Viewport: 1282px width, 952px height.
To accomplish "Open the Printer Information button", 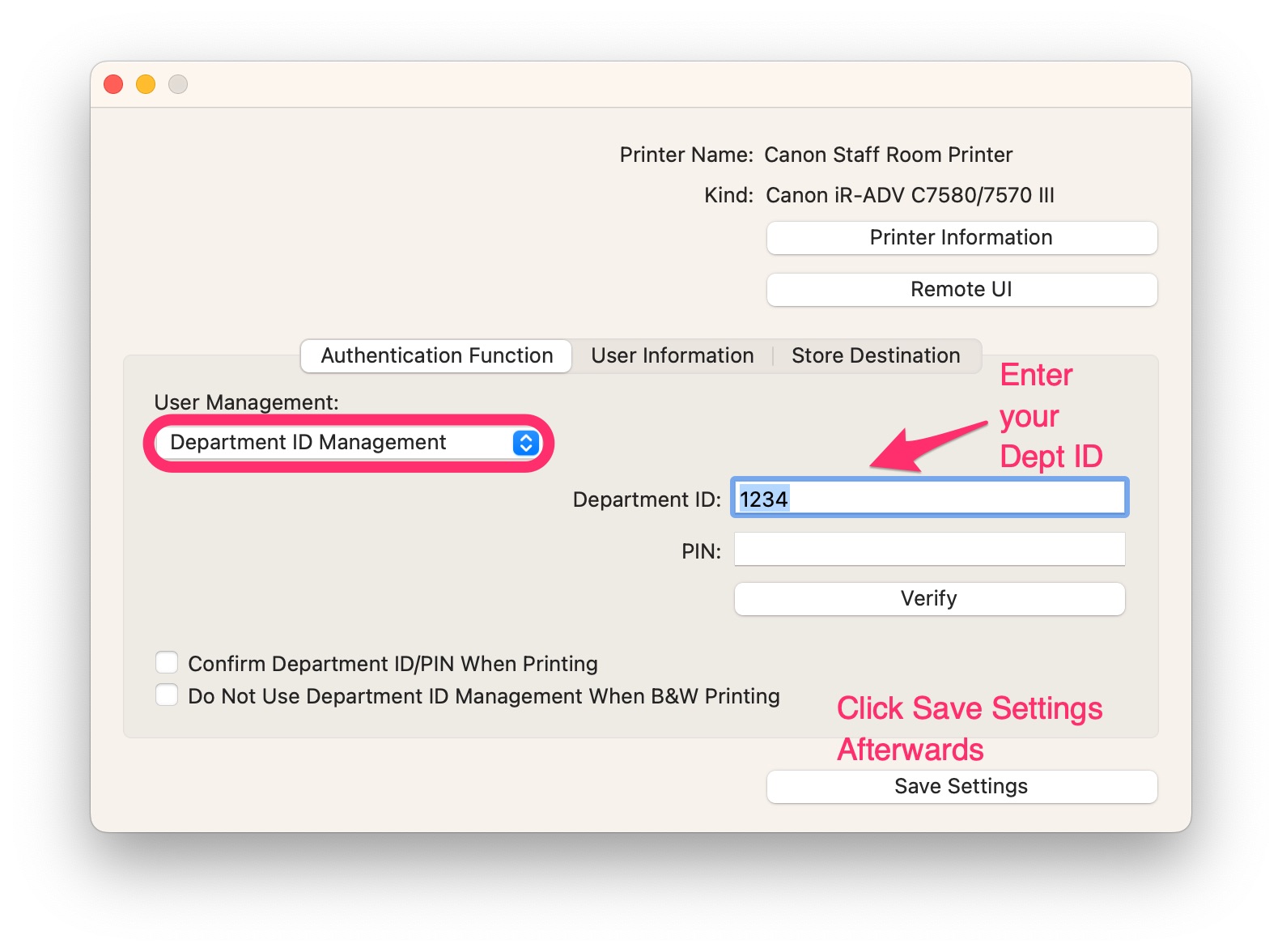I will (961, 238).
